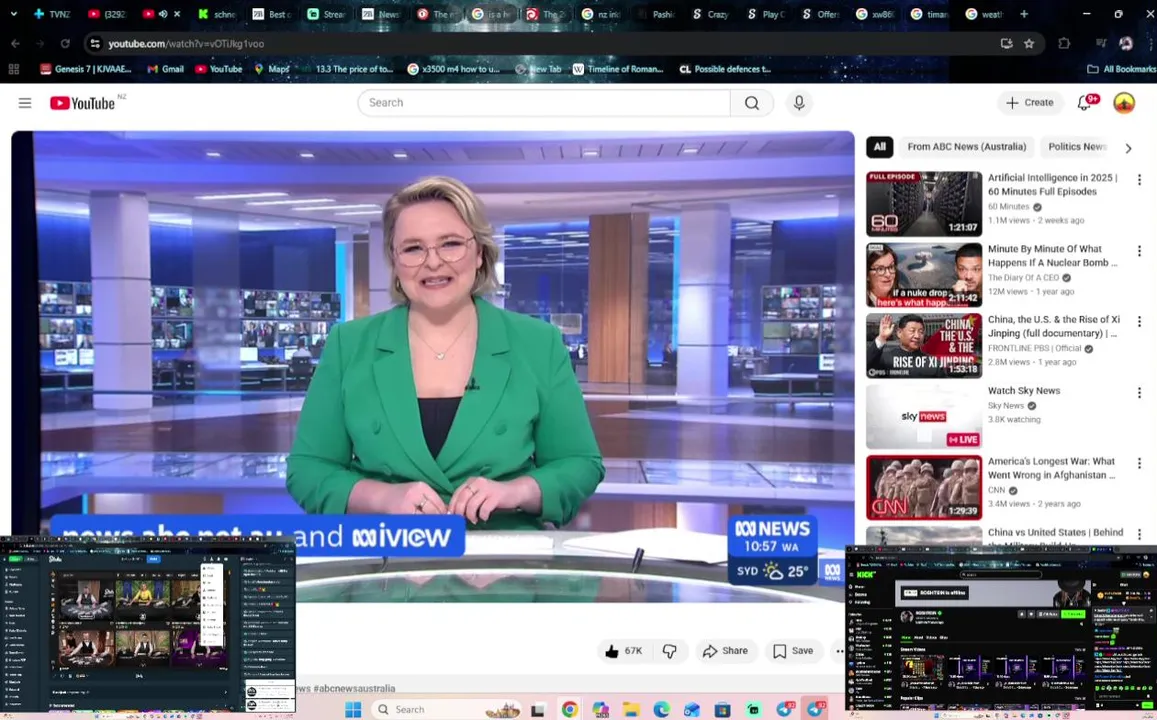Open Microsoft Store from the taskbar

(x=722, y=709)
